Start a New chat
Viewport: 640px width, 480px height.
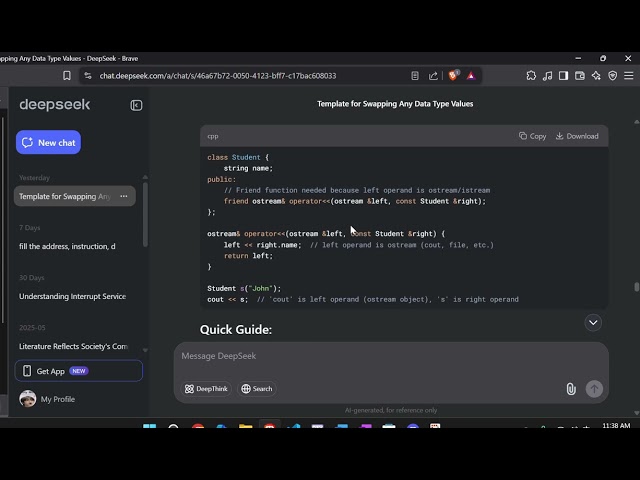point(48,142)
